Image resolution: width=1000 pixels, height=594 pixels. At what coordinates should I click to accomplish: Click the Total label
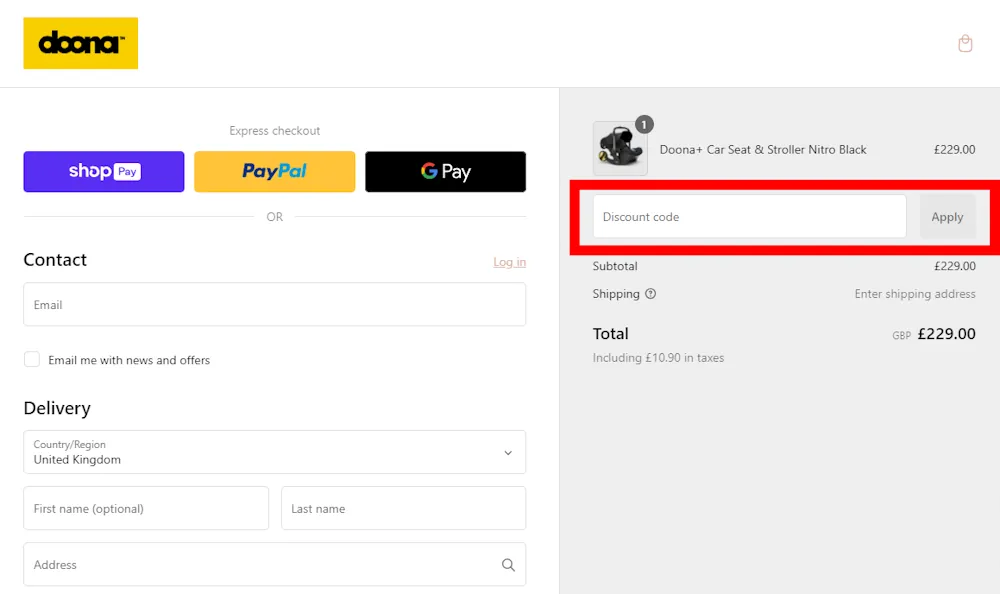(x=610, y=334)
